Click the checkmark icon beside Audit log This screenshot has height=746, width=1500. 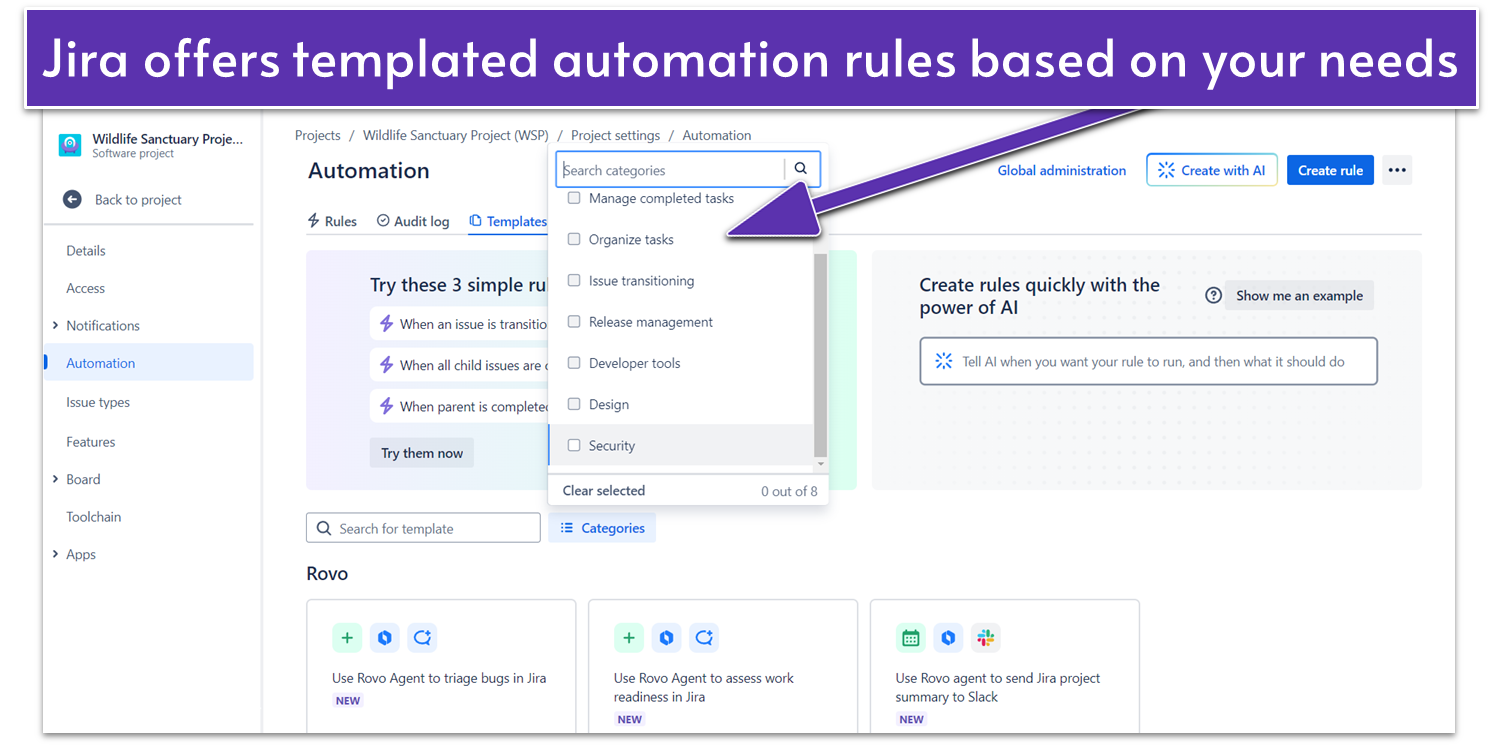point(383,221)
